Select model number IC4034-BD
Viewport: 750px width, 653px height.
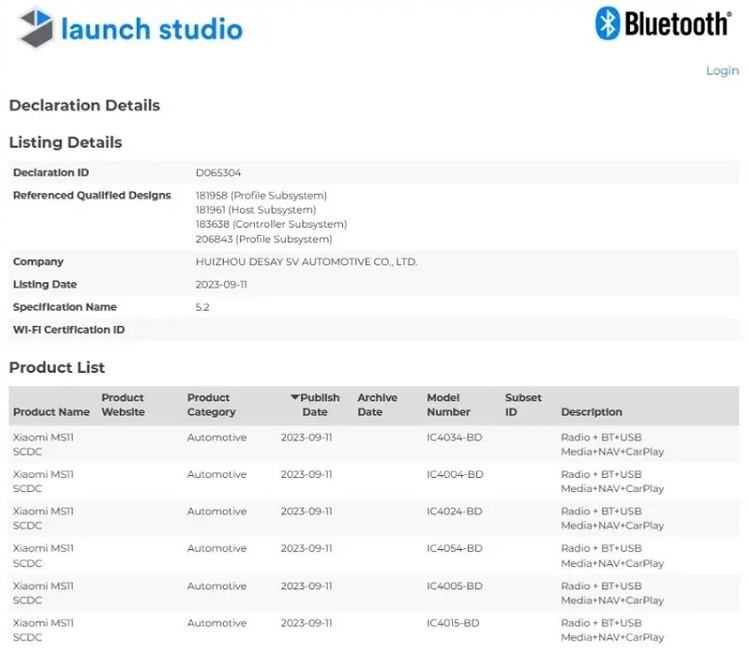(x=454, y=437)
